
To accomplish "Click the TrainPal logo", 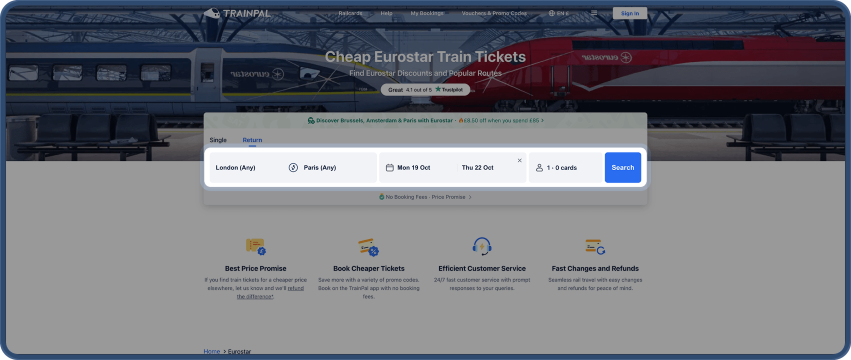I will pyautogui.click(x=237, y=13).
